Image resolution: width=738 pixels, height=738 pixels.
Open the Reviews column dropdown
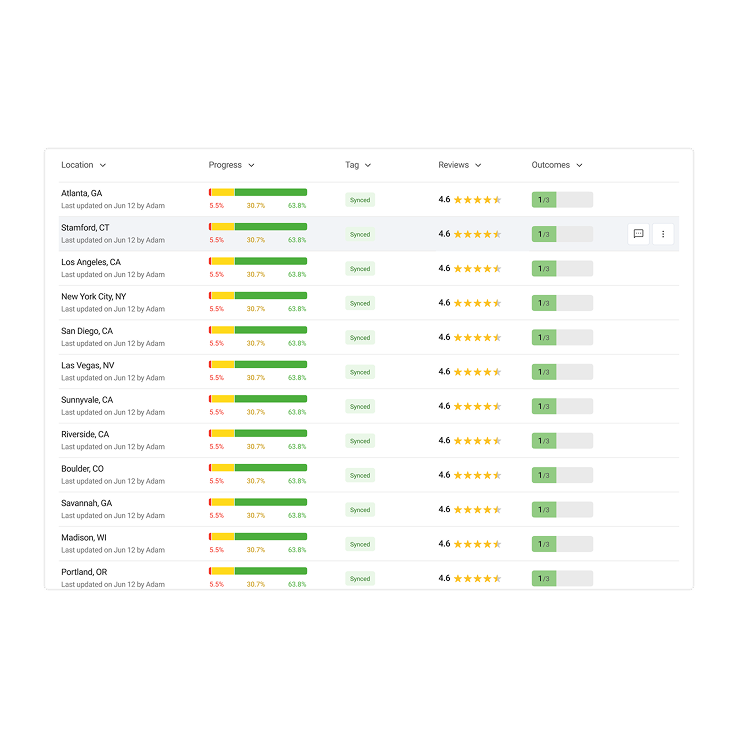[459, 165]
